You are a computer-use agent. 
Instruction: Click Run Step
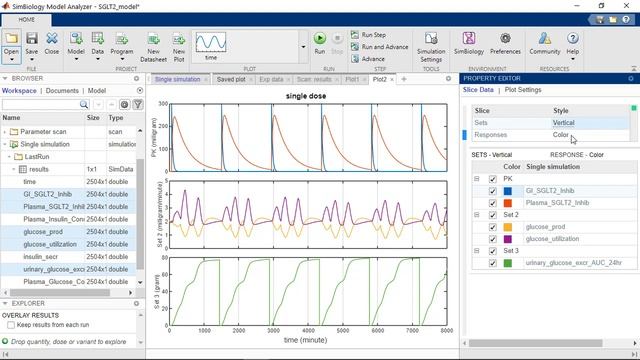368,35
